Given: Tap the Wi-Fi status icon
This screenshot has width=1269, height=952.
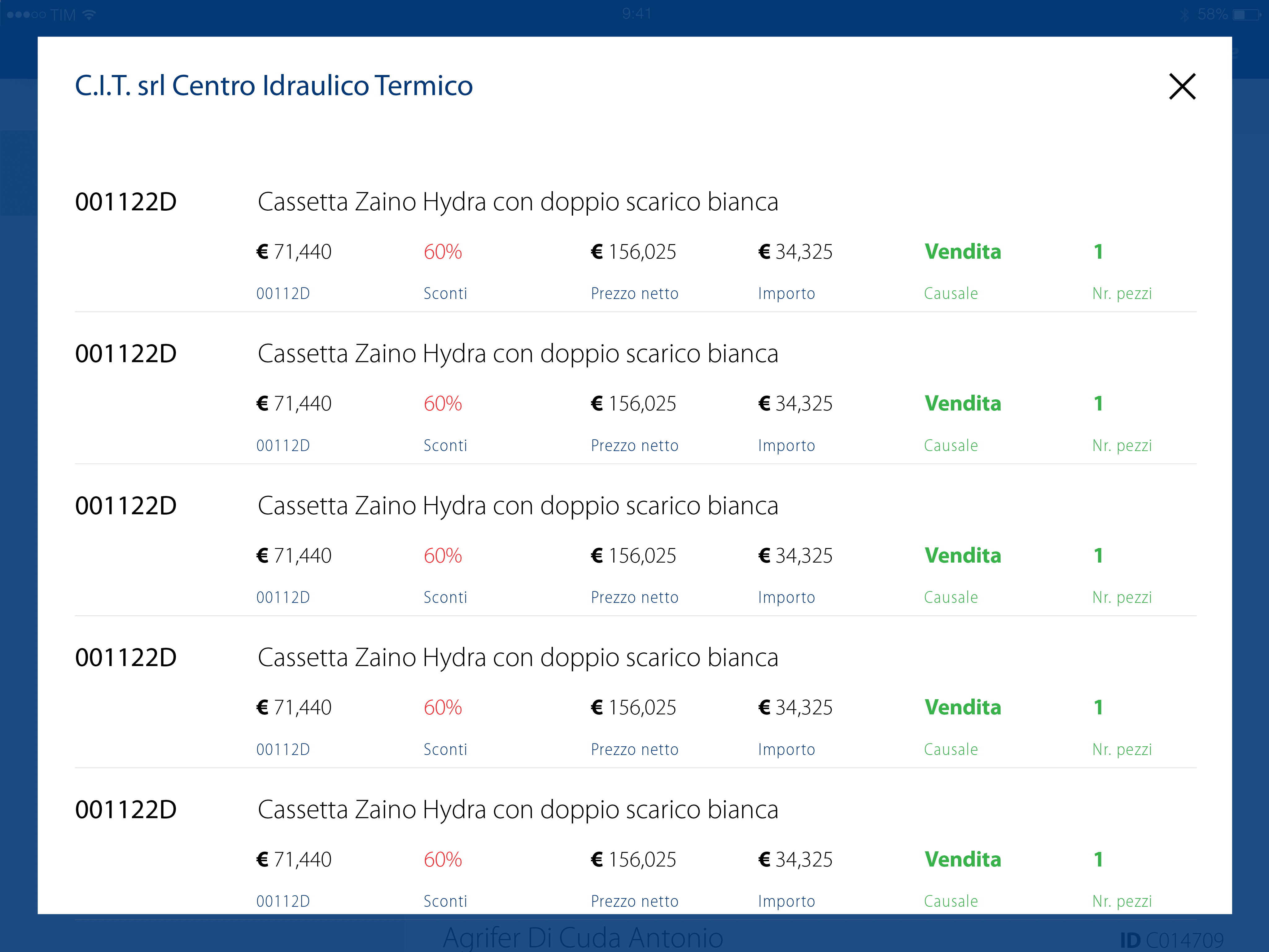Looking at the screenshot, I should [89, 14].
